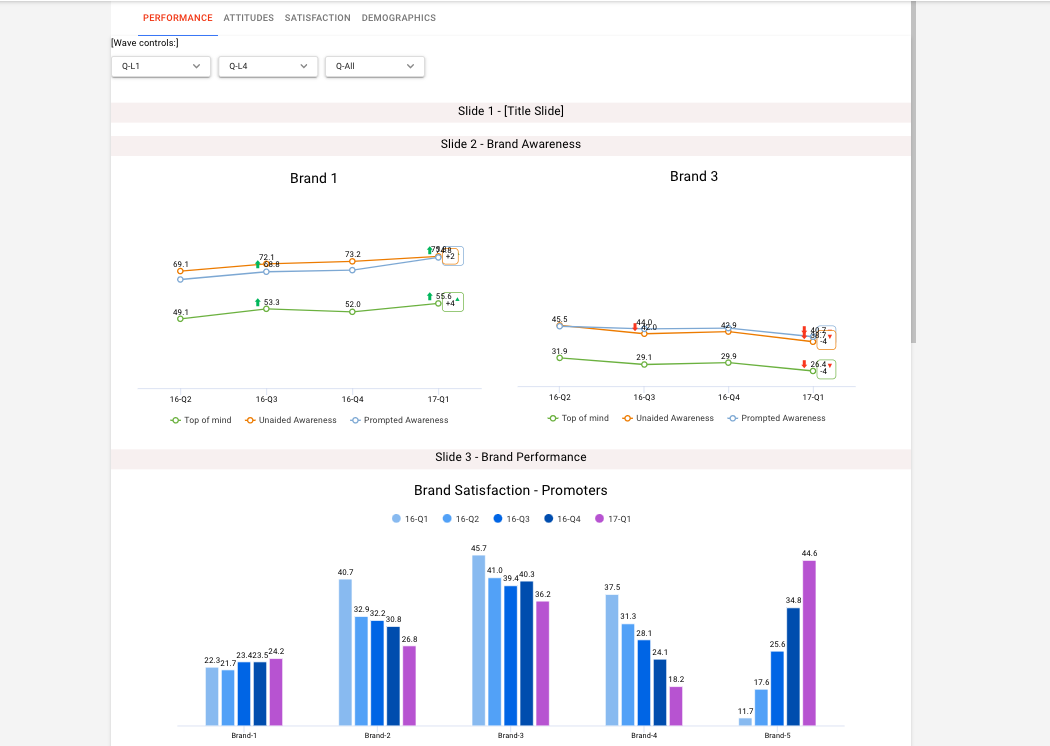Toggle Prompted Awareness in Brand 3 legend

coord(776,418)
